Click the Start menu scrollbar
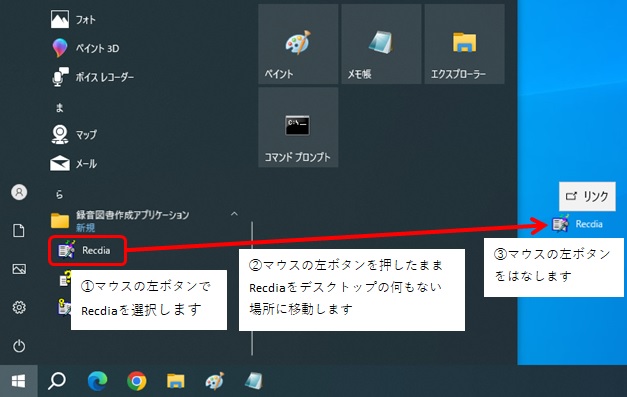The image size is (627, 397). [x=252, y=289]
